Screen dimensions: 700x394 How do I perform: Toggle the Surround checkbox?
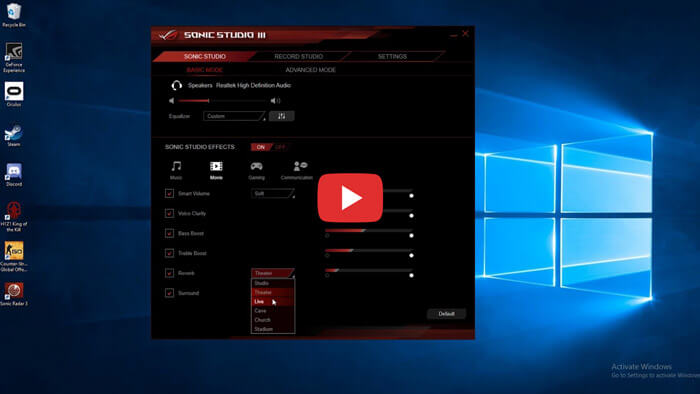pos(169,293)
